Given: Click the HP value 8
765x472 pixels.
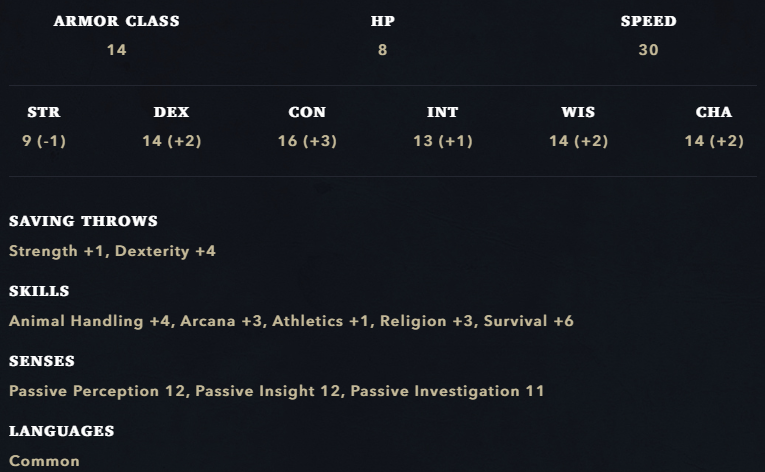Looking at the screenshot, I should (x=382, y=50).
